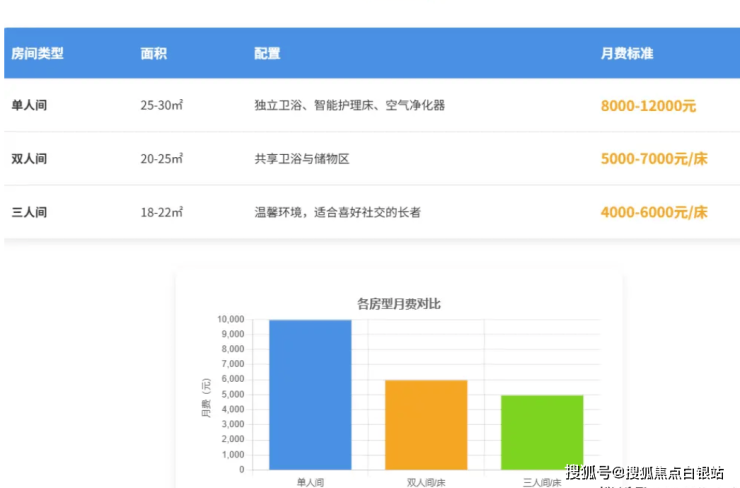The image size is (740, 488).
Task: Click the 月费（元）y-axis title
Action: pos(206,397)
